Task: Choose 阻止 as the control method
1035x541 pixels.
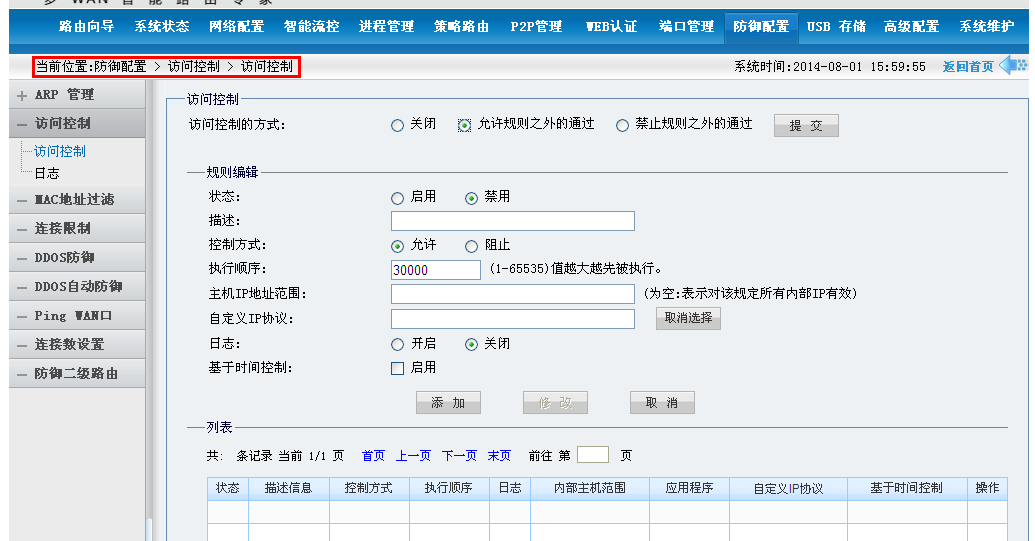Action: pyautogui.click(x=472, y=246)
